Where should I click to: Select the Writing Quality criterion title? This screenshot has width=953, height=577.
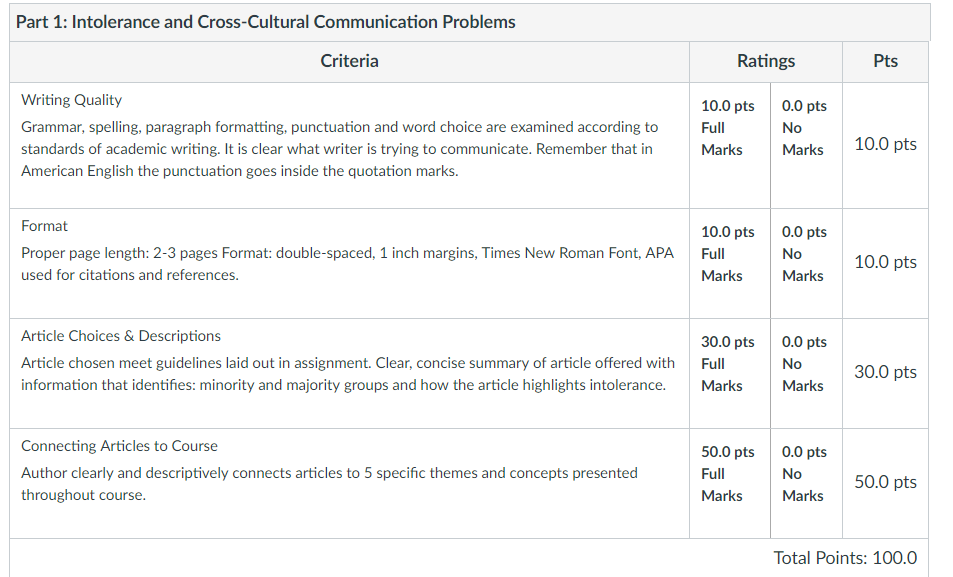pos(72,100)
